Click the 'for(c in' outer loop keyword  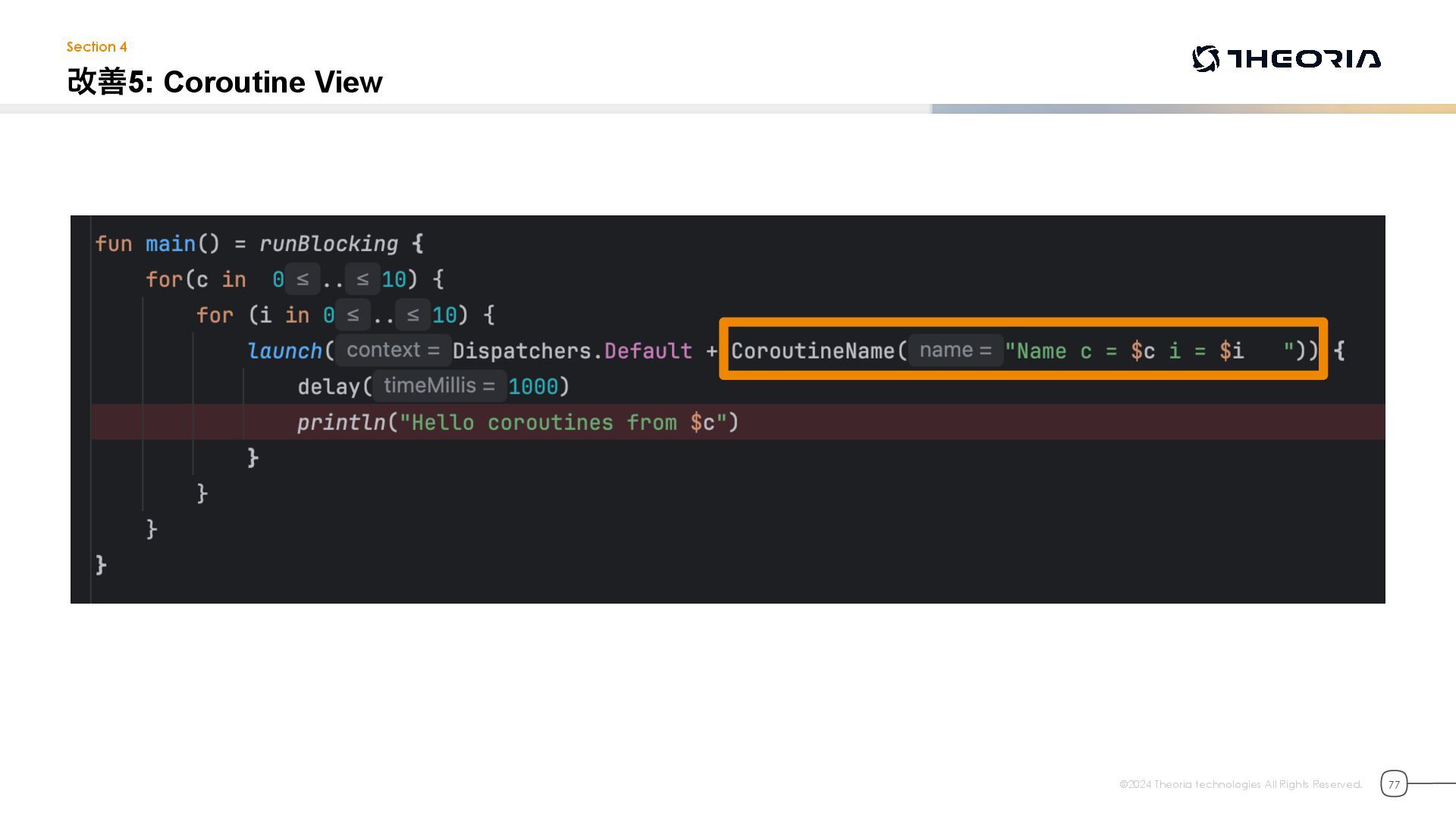165,280
